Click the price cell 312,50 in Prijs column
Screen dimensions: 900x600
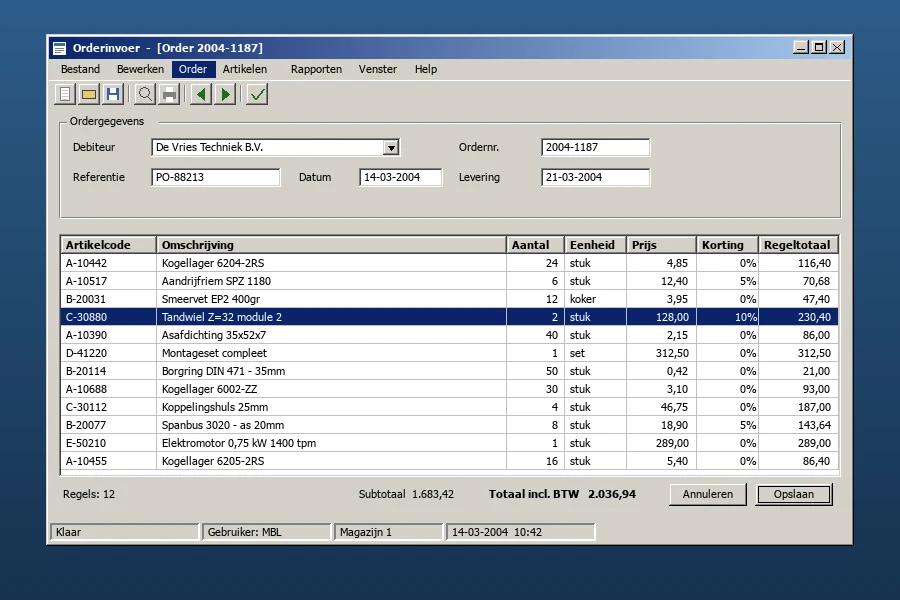[x=661, y=353]
